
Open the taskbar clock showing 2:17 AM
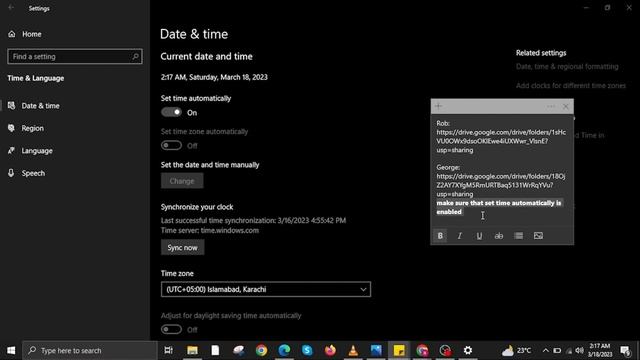click(x=600, y=350)
